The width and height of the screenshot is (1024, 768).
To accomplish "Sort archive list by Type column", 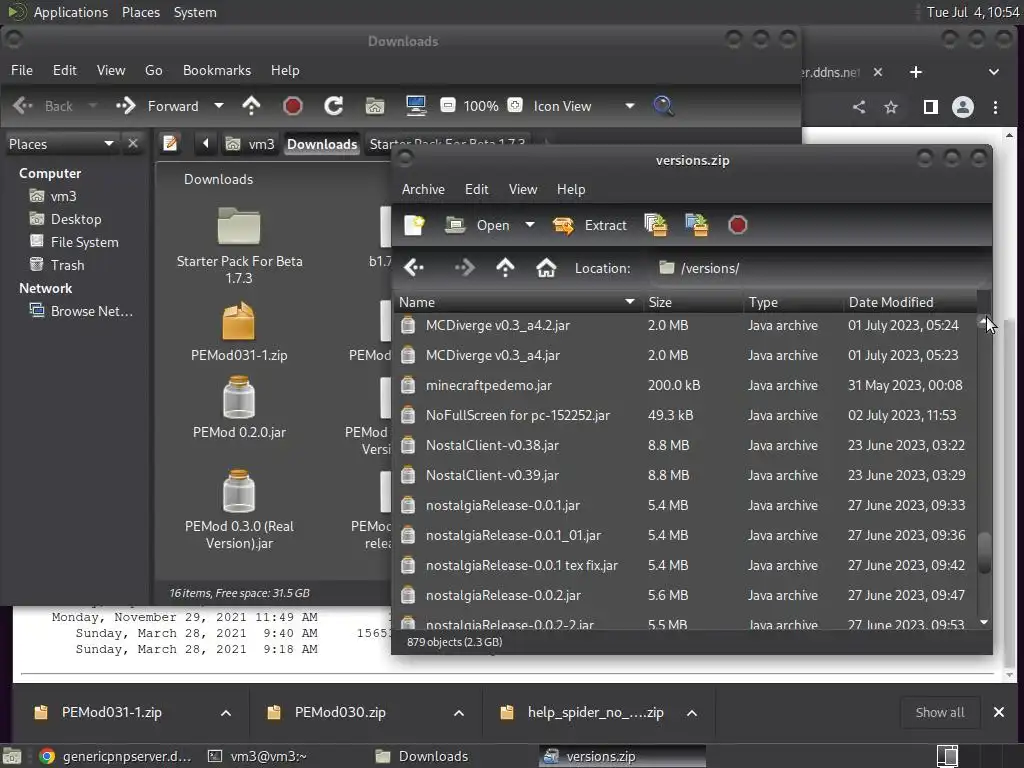I will (793, 302).
